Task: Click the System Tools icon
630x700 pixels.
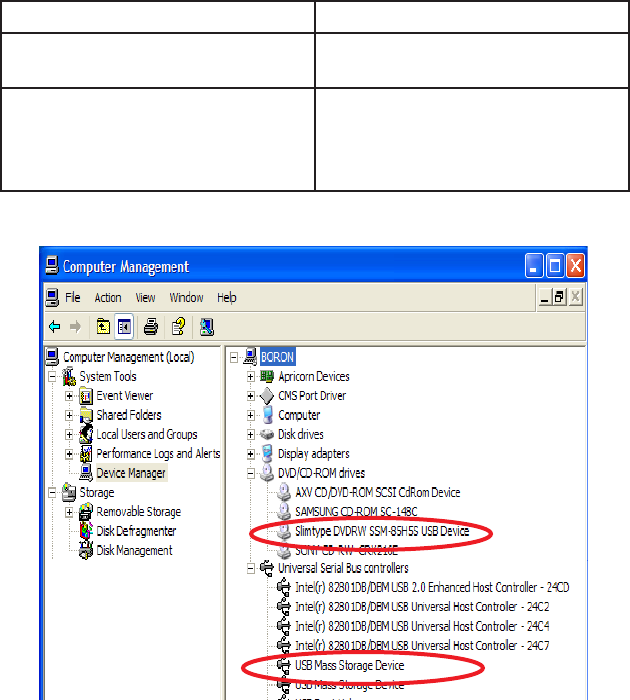Action: coord(69,376)
